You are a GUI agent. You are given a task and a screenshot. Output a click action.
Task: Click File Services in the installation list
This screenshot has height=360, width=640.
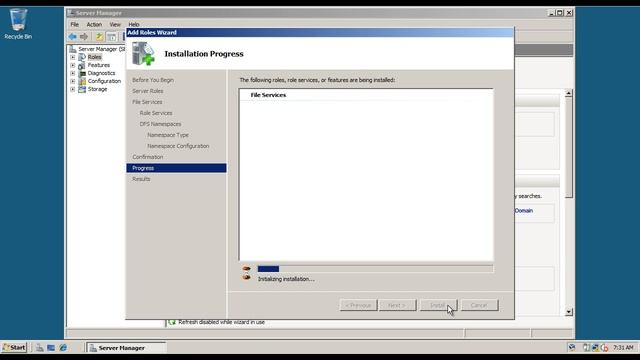tap(268, 95)
